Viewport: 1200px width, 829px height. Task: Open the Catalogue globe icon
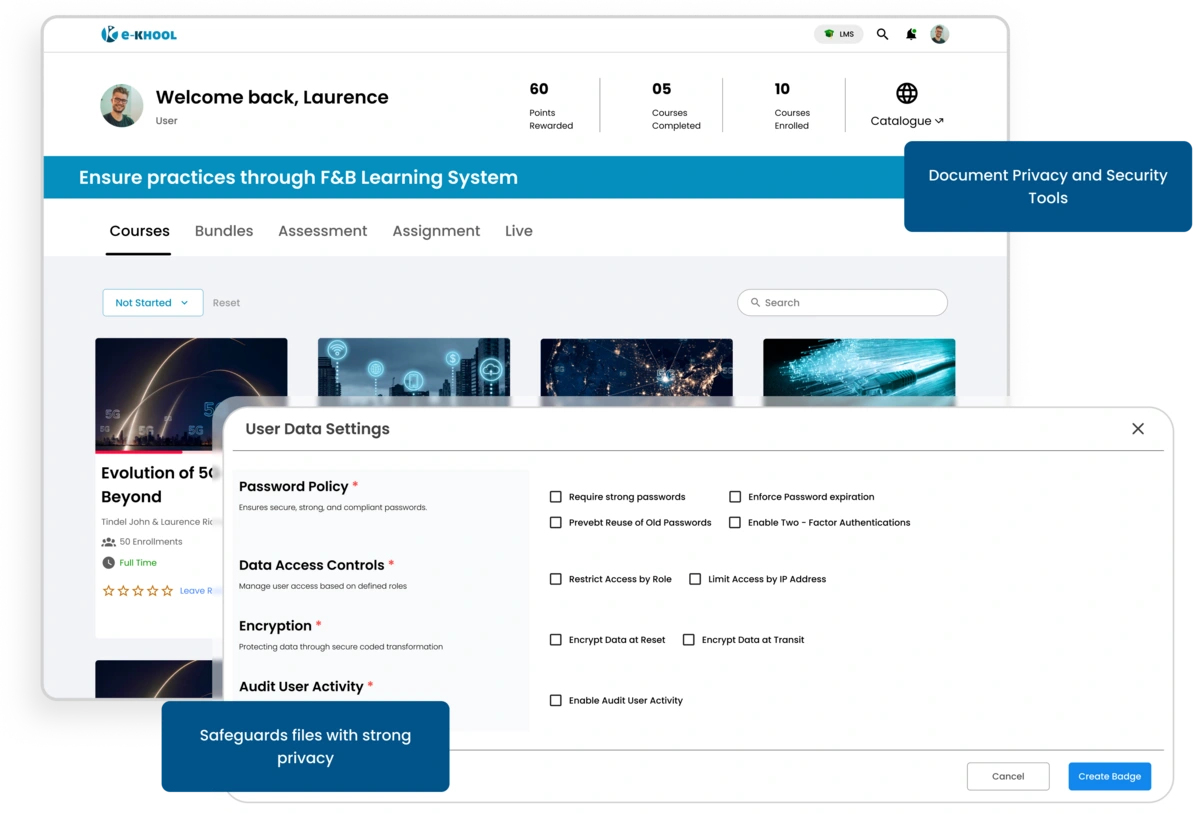pos(906,93)
